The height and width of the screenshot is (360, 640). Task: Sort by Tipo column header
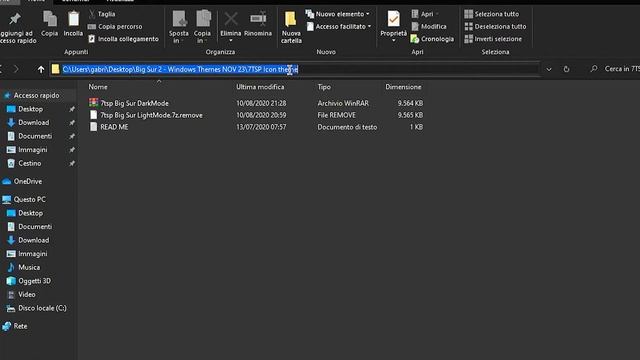(324, 87)
